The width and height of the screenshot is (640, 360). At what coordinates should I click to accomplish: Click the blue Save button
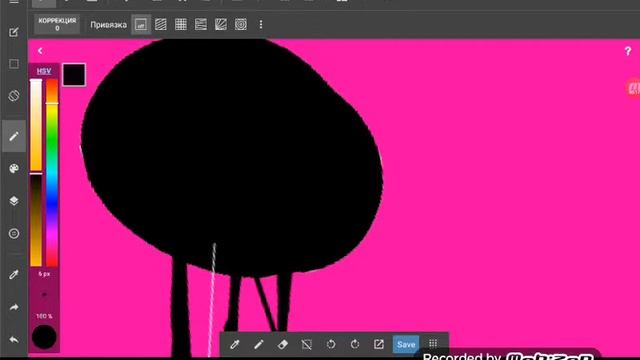[406, 344]
